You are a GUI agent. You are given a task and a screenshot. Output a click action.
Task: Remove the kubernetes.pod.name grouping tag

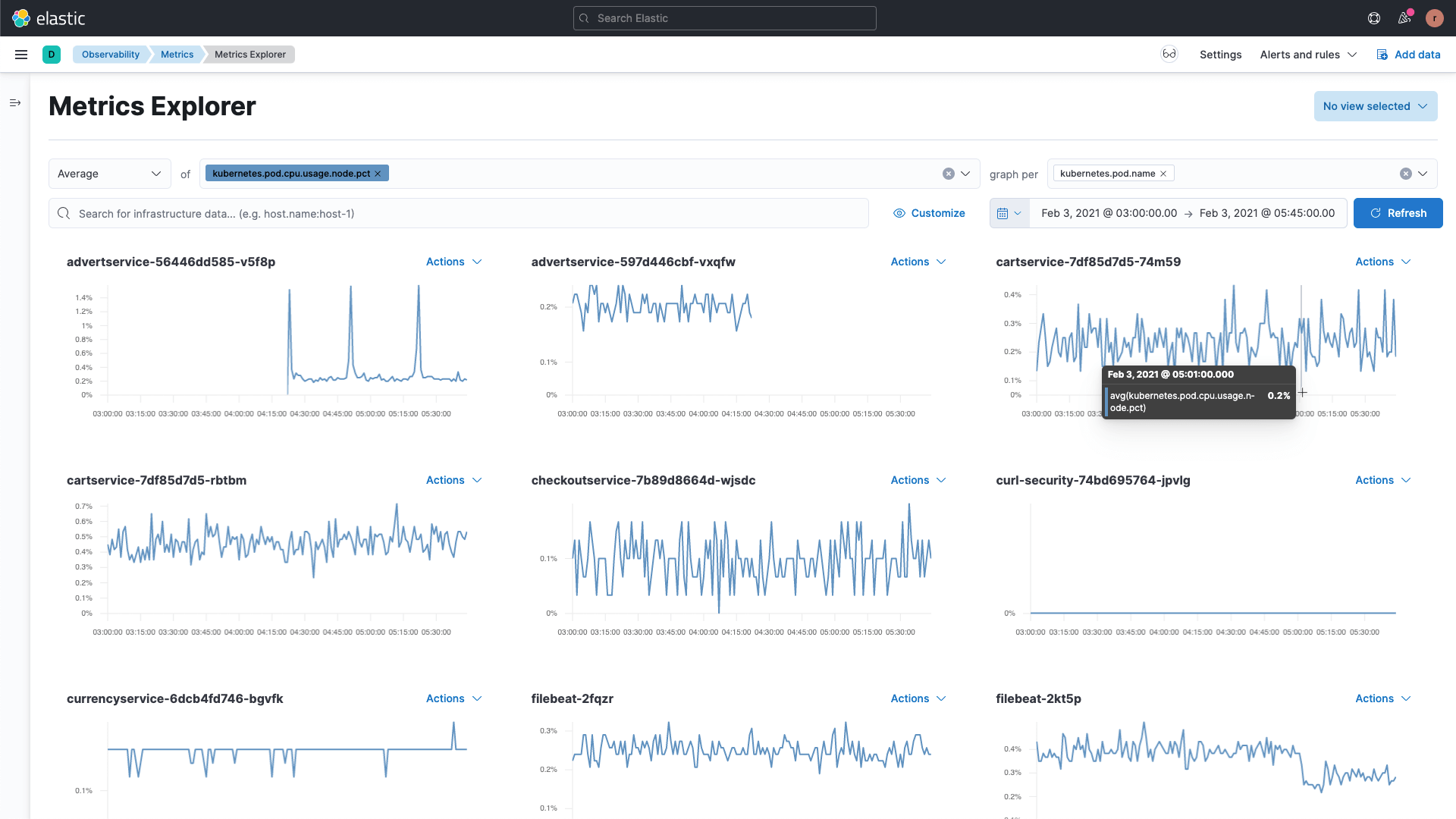[1163, 174]
